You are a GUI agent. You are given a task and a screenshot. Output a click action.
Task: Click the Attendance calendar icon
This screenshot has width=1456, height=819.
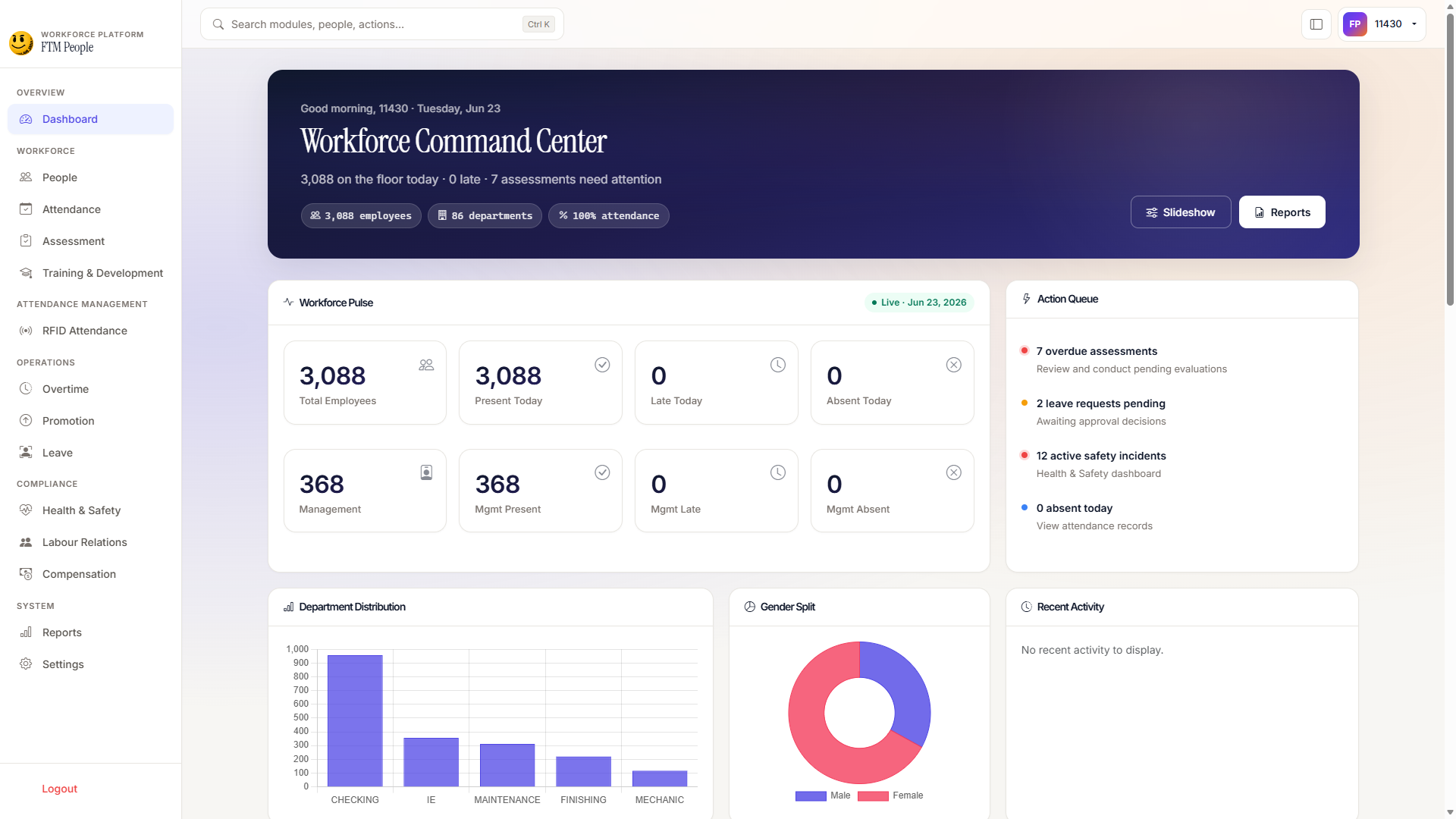click(x=26, y=209)
